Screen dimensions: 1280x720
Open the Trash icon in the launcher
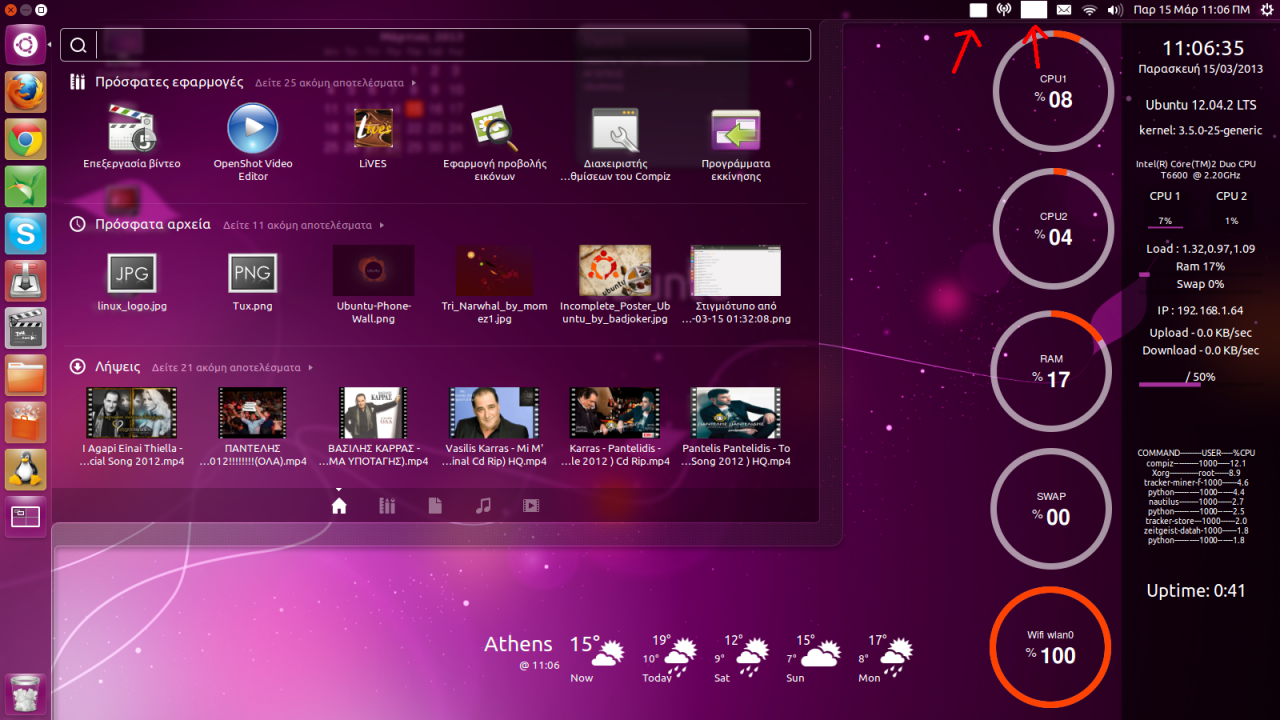(x=26, y=692)
